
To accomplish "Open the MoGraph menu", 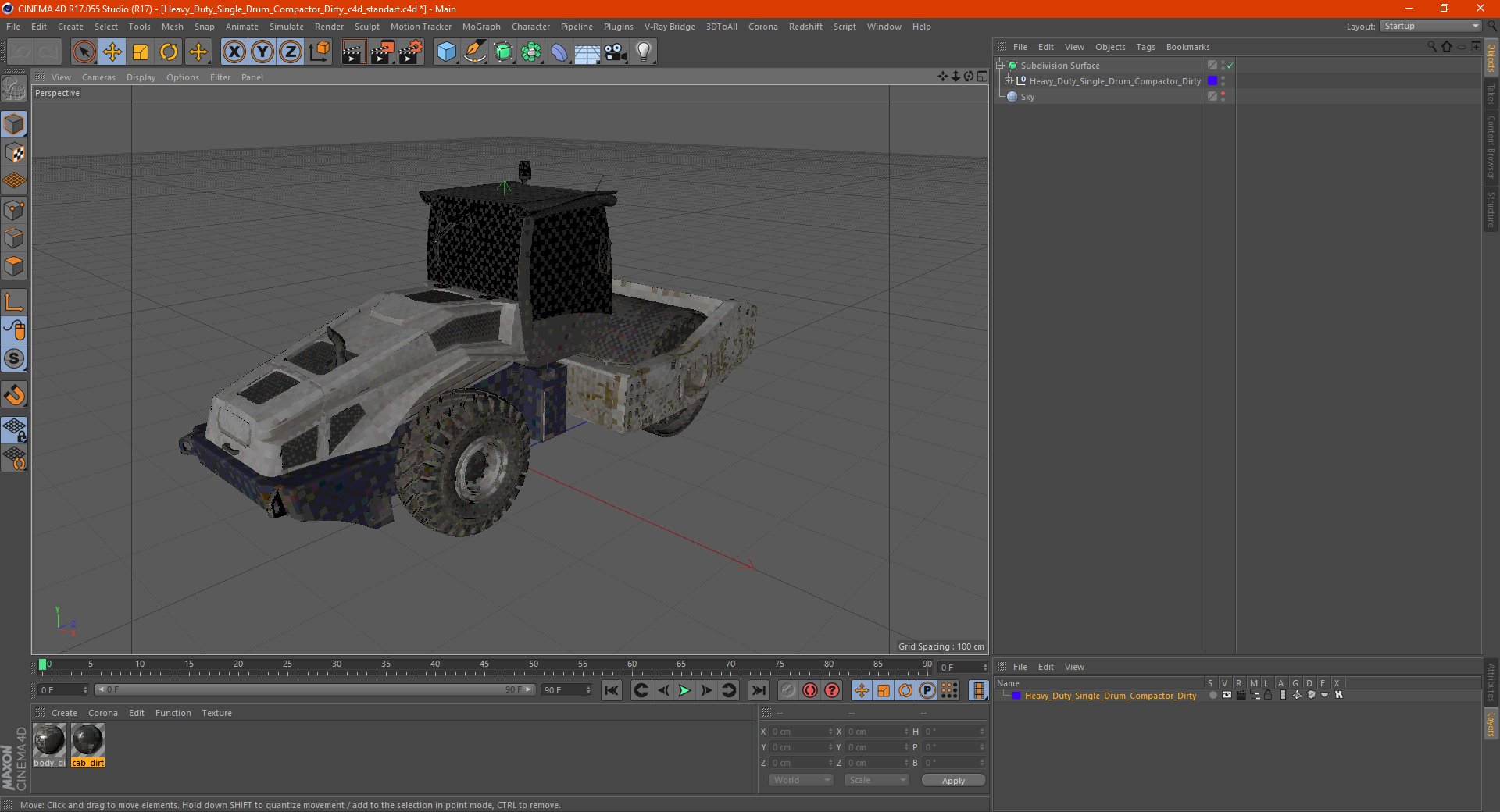I will pos(481,27).
